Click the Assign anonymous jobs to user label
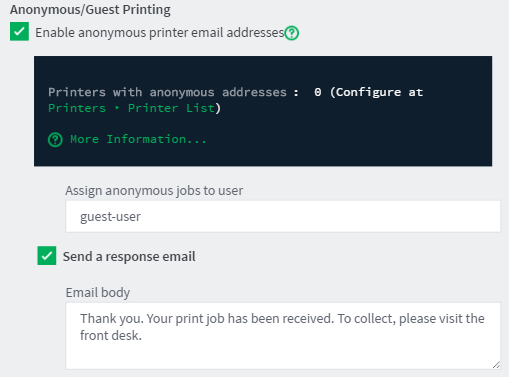 (154, 190)
